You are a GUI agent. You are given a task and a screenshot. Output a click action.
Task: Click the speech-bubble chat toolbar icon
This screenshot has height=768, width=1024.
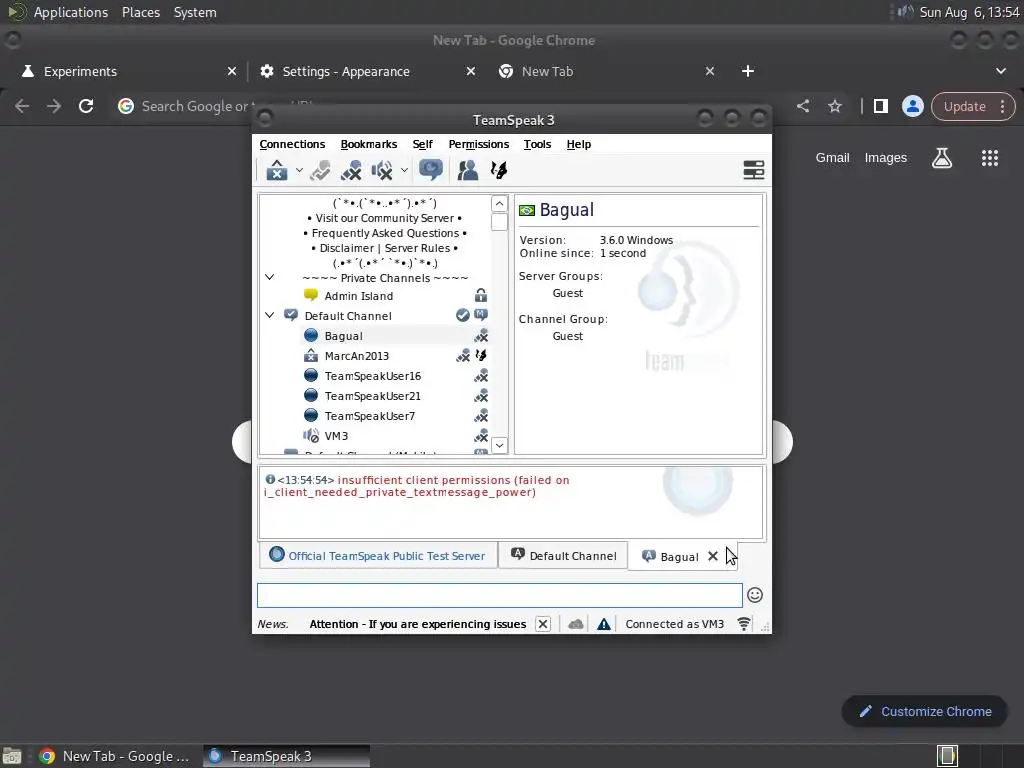(431, 170)
